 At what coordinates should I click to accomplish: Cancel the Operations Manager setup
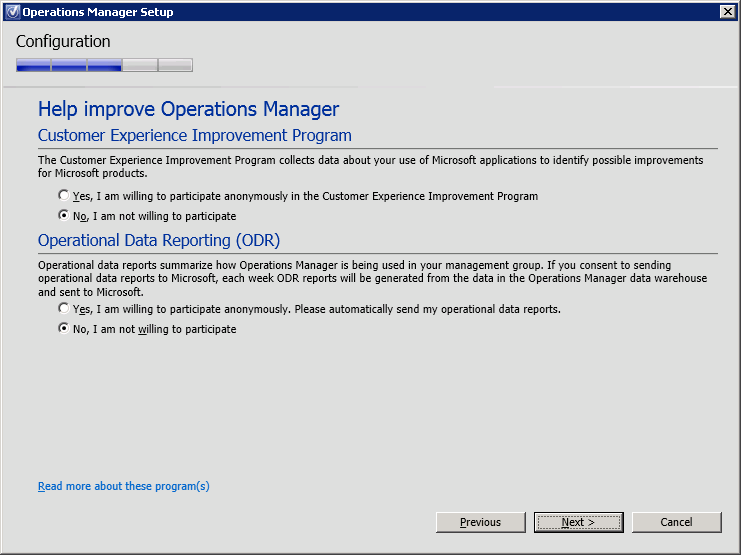click(676, 522)
